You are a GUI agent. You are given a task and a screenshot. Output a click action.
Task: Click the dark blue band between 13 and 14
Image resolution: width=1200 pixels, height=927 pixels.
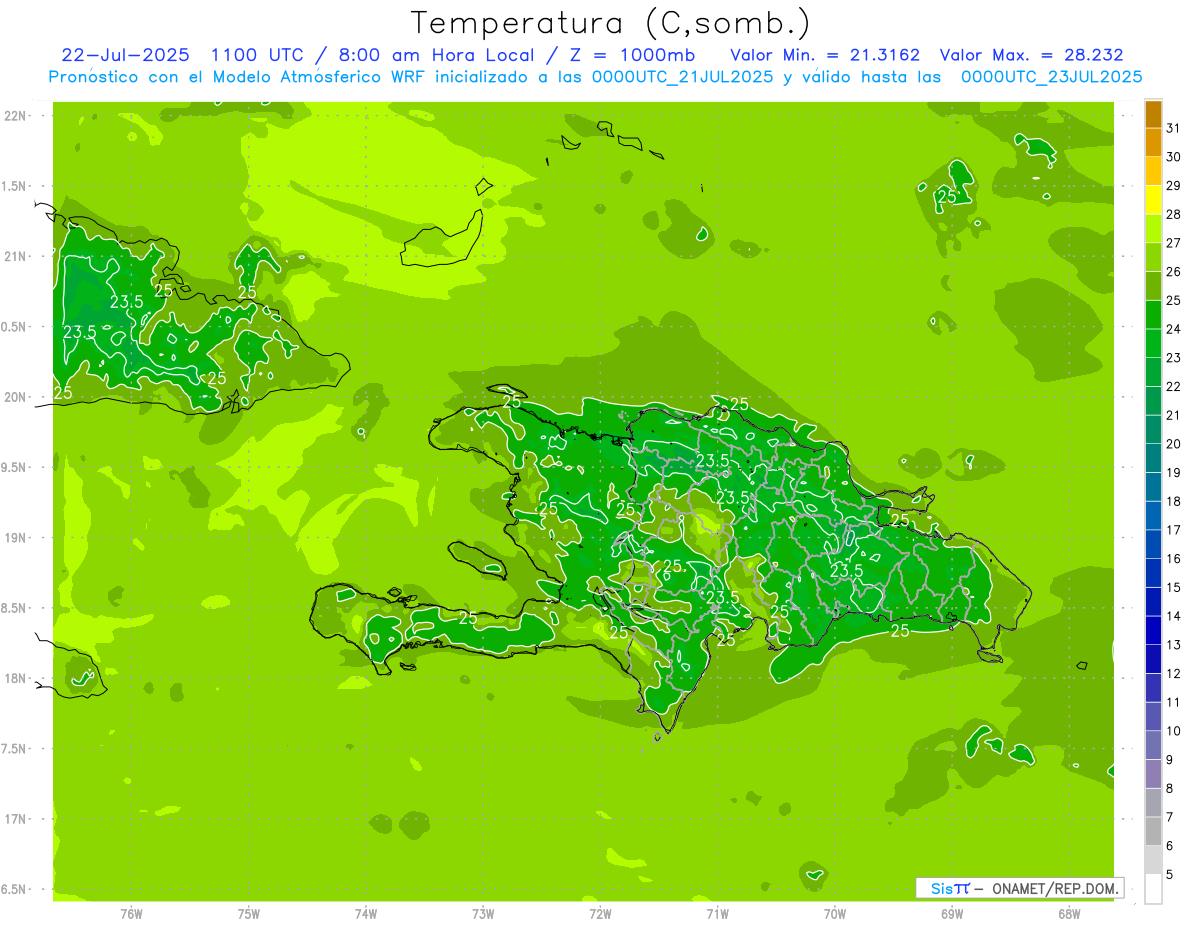tap(1153, 631)
